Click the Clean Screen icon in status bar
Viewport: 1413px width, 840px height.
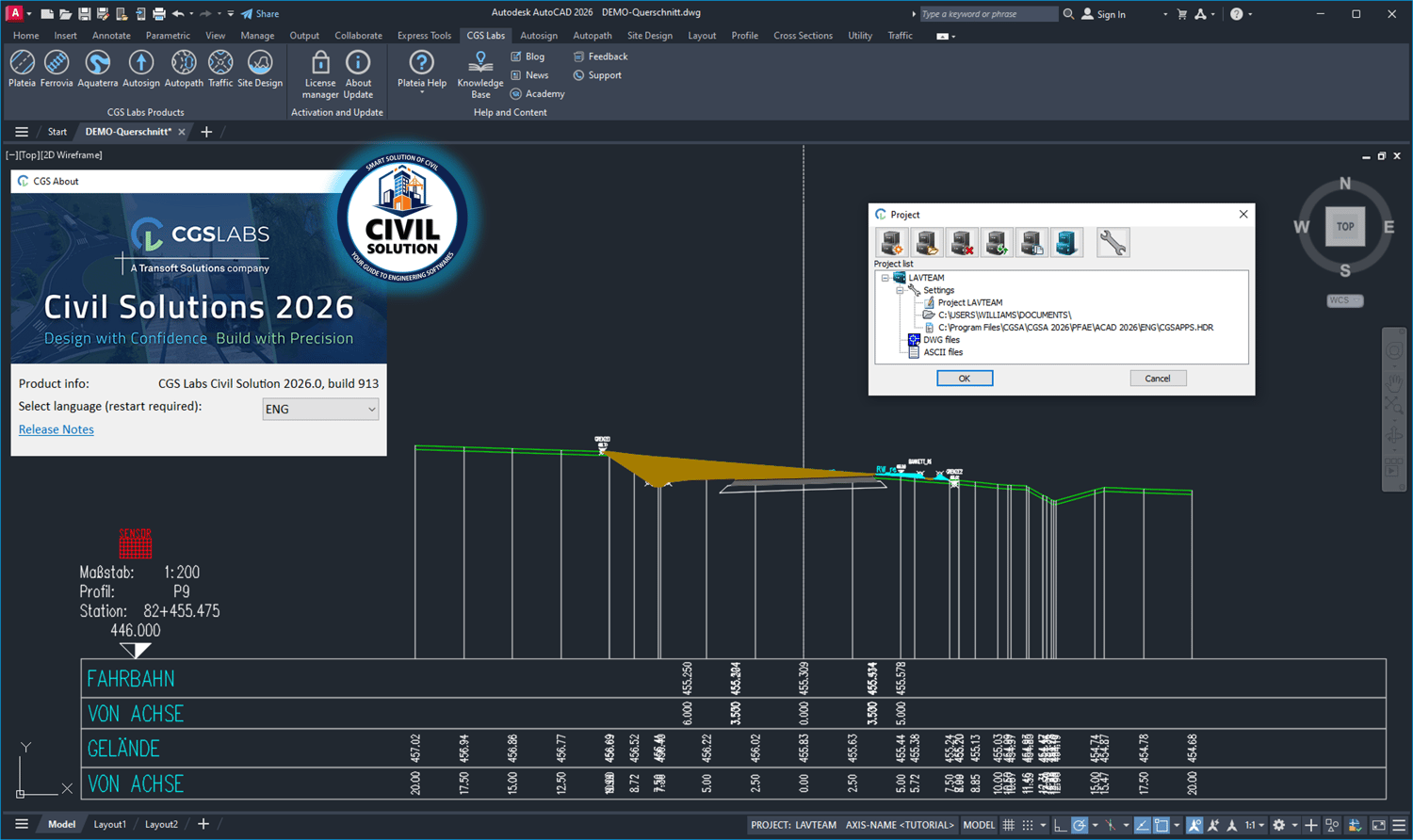click(x=1378, y=825)
